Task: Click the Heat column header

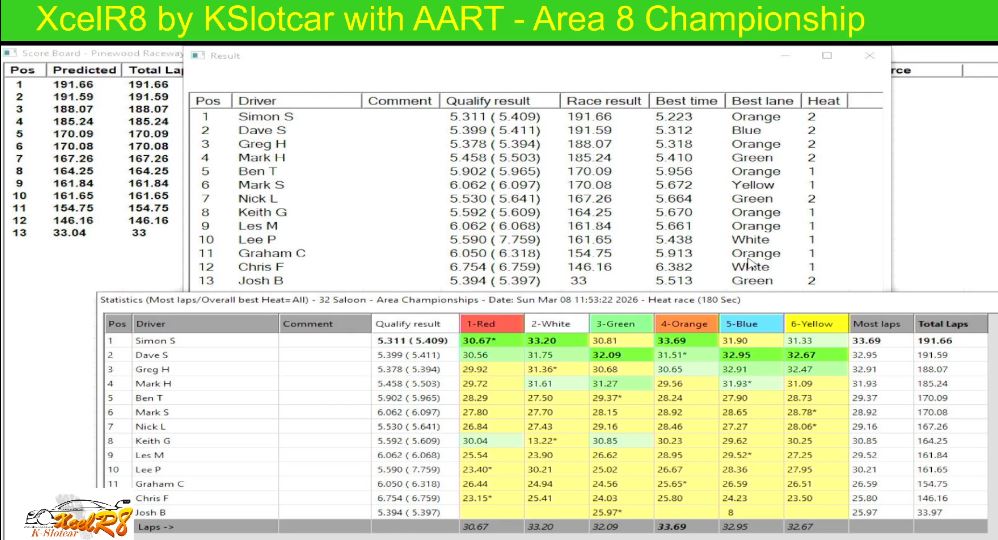Action: (824, 101)
